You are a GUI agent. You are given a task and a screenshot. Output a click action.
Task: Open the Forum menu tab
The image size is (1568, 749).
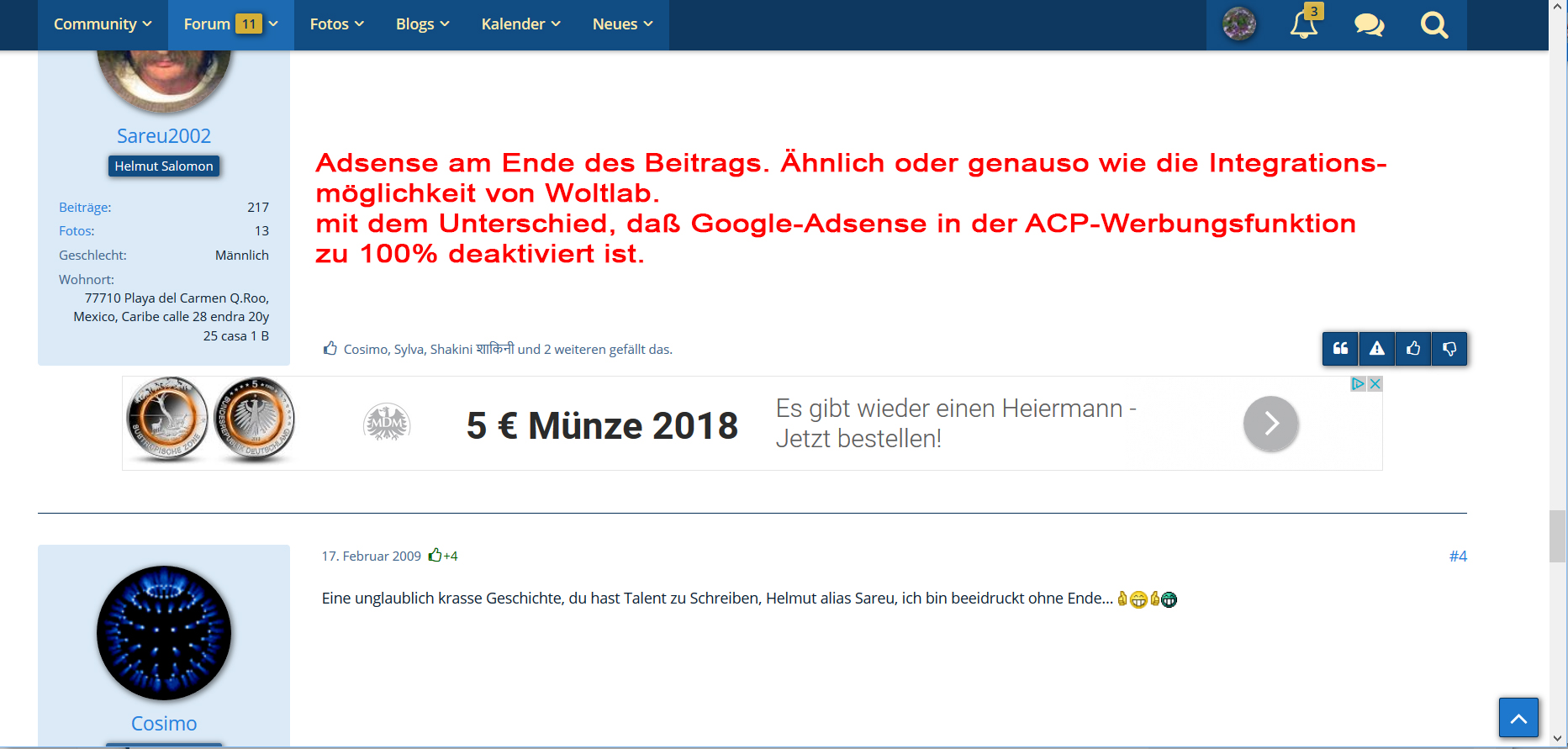coord(230,24)
